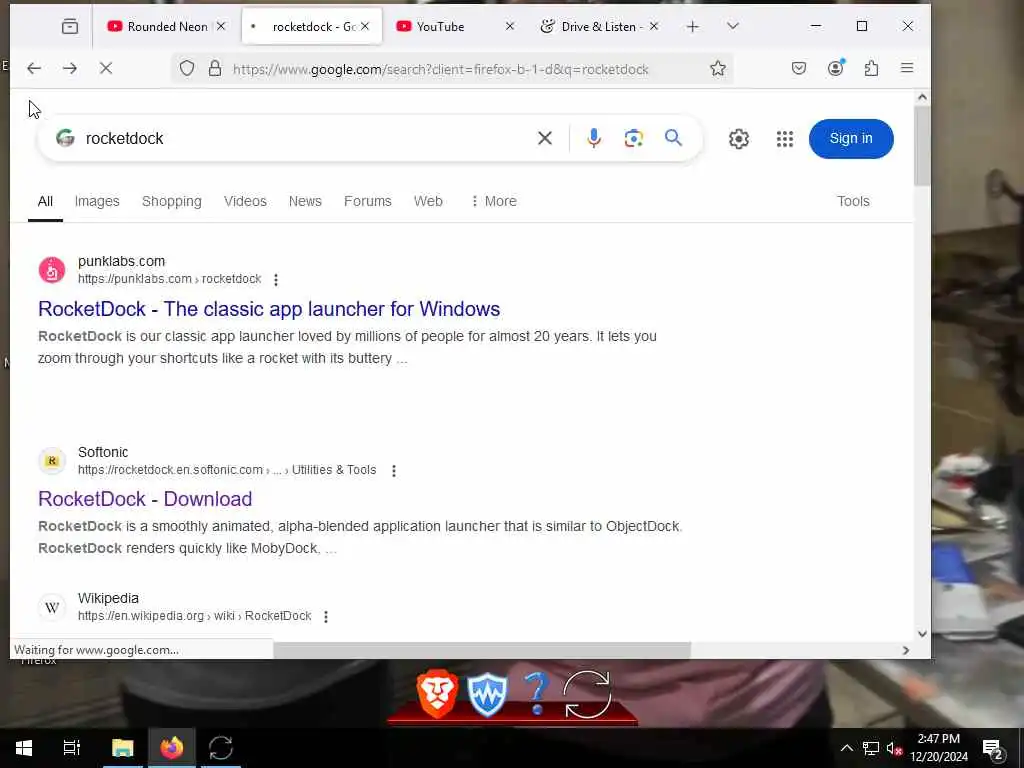1024x768 pixels.
Task: Open more options for Wikipedia result
Action: [326, 616]
